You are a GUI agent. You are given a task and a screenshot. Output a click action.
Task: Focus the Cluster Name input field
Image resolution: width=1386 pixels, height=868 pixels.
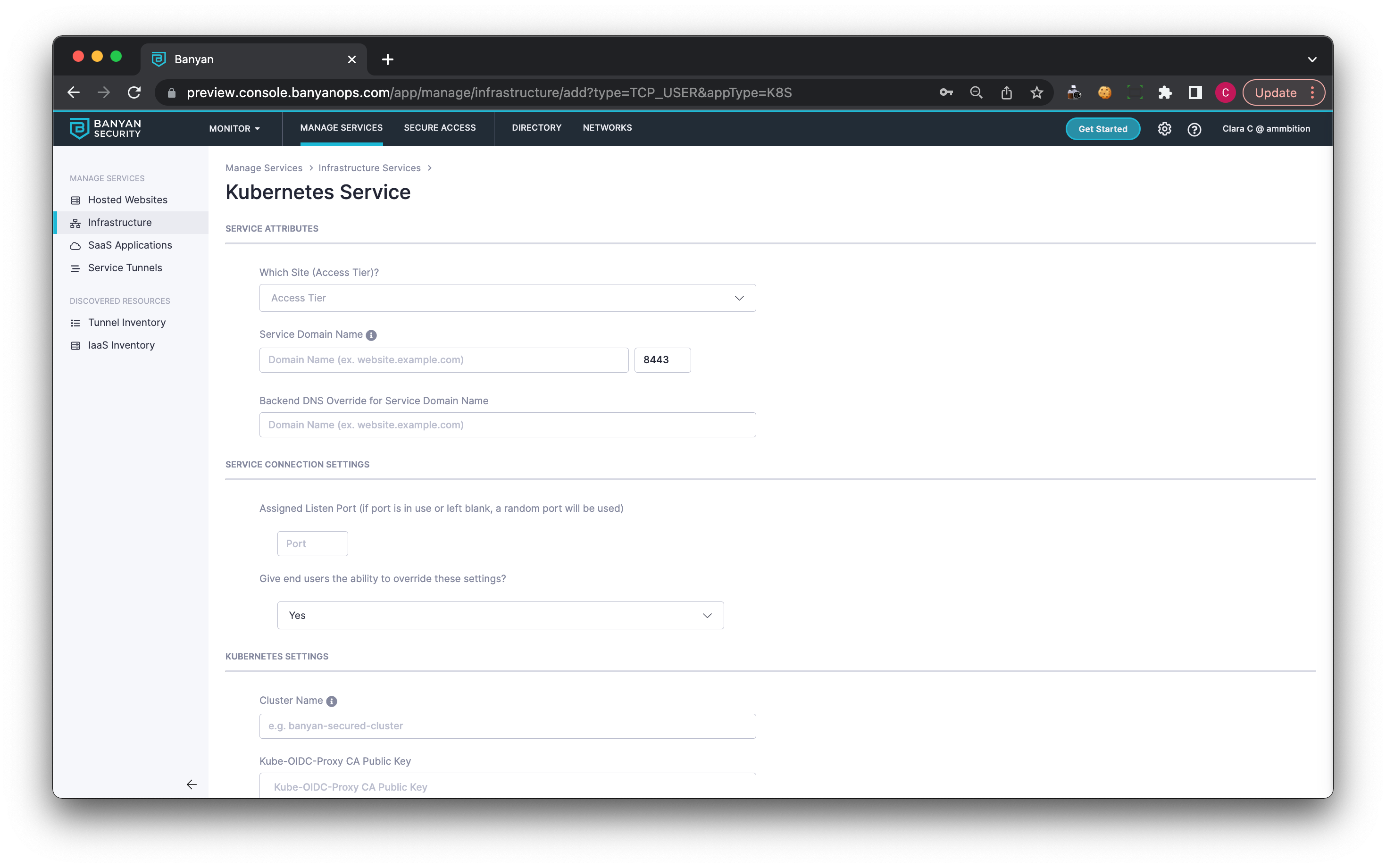pos(507,726)
